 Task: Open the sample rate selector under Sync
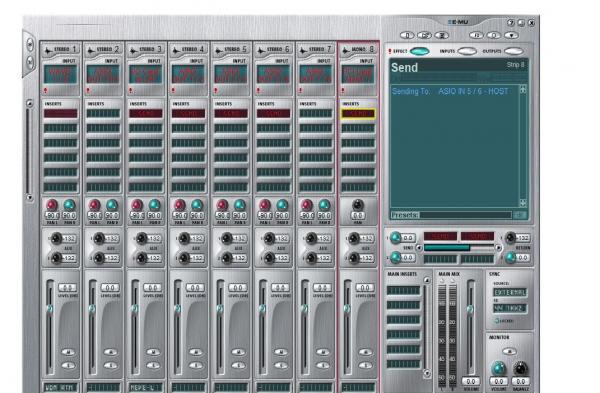(x=510, y=308)
